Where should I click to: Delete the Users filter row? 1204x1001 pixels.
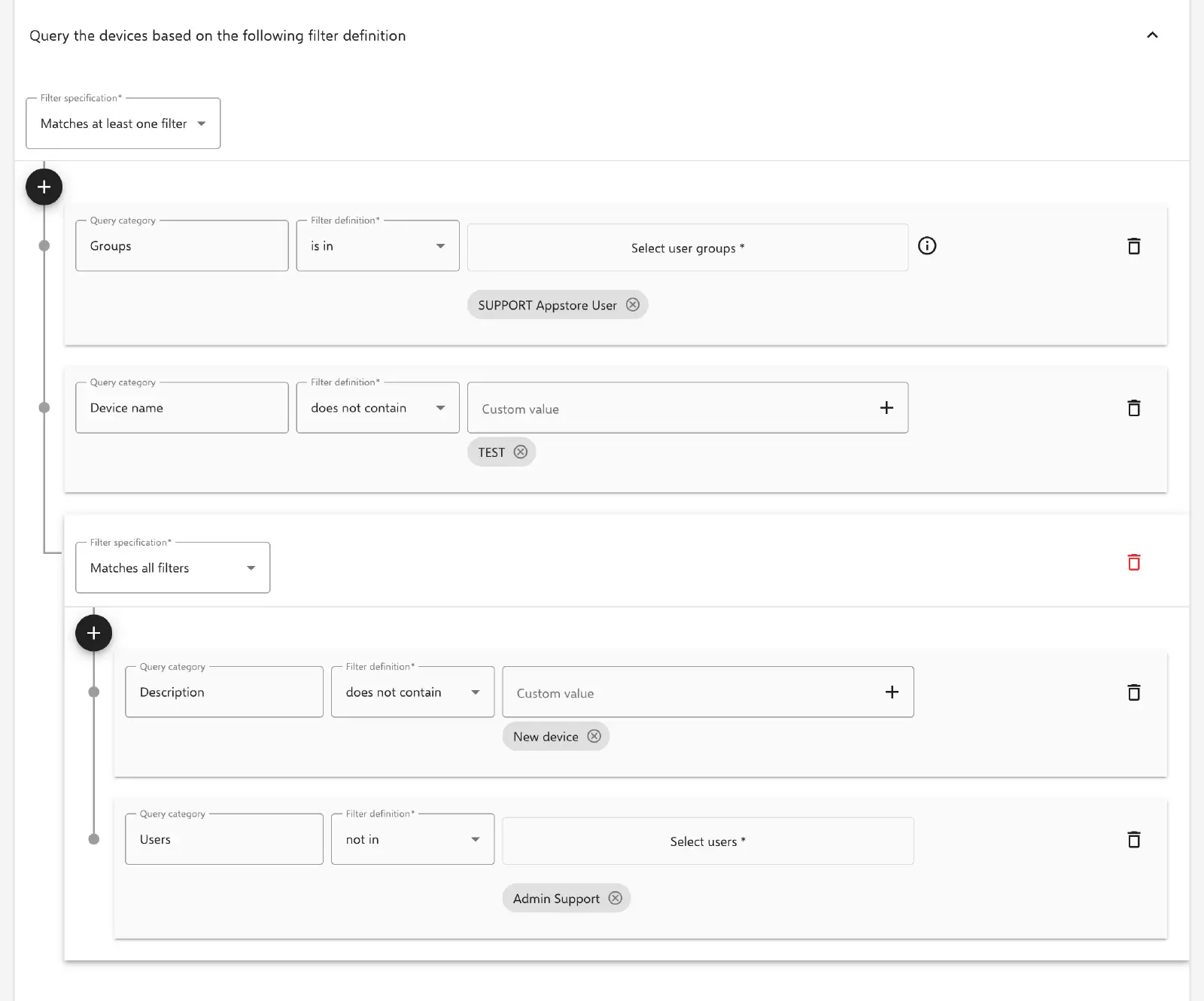click(1134, 839)
